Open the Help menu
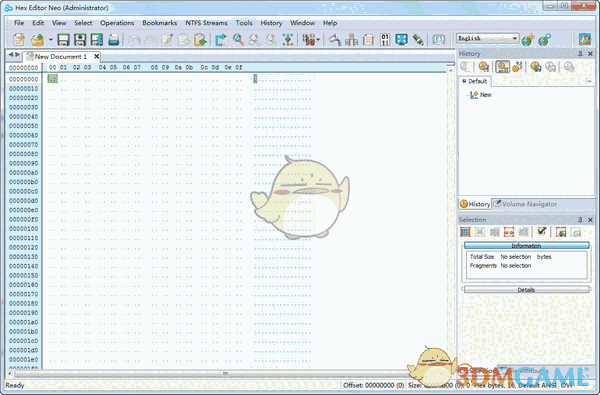The image size is (600, 395). pyautogui.click(x=329, y=23)
